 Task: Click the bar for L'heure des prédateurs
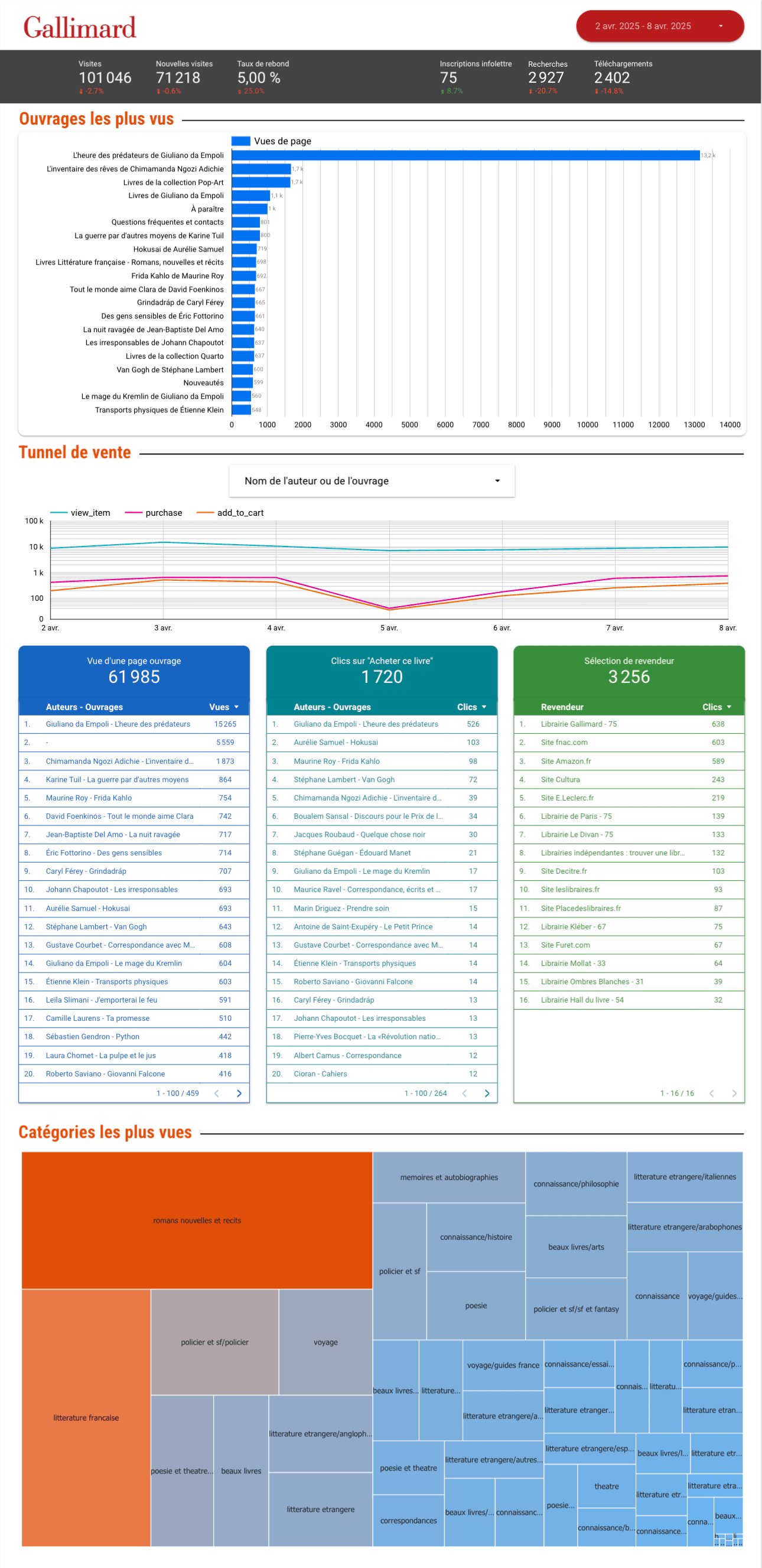point(465,155)
